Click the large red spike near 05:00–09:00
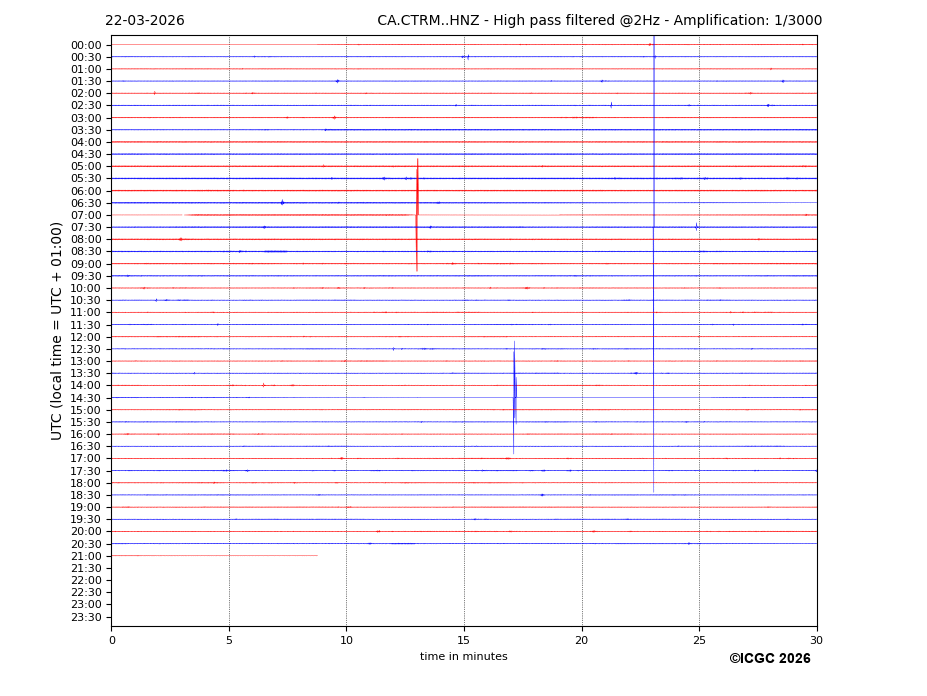Screen dimensions: 927x696 [x=417, y=214]
